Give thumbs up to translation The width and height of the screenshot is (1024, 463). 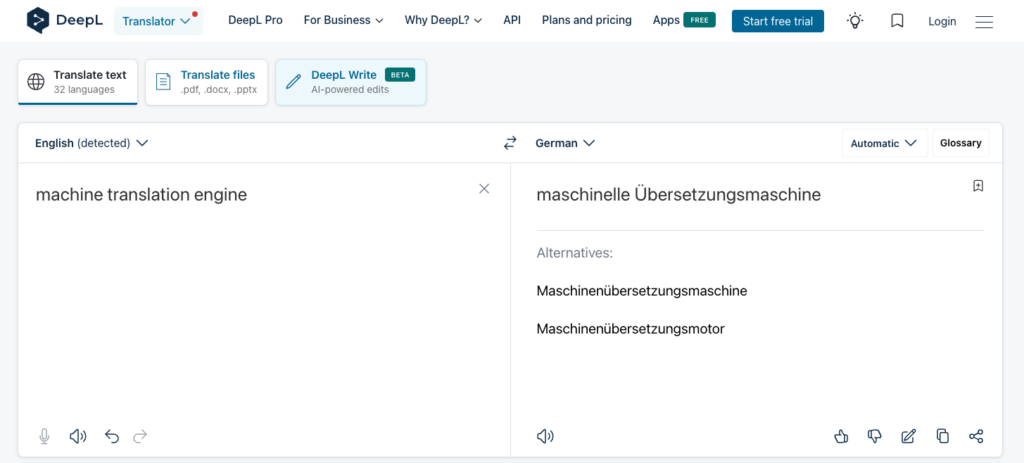[841, 436]
